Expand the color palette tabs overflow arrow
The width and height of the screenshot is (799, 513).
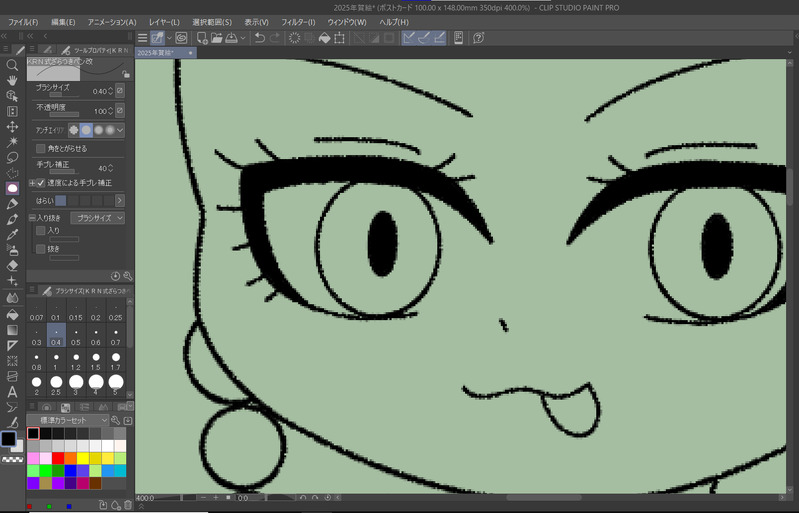point(130,406)
